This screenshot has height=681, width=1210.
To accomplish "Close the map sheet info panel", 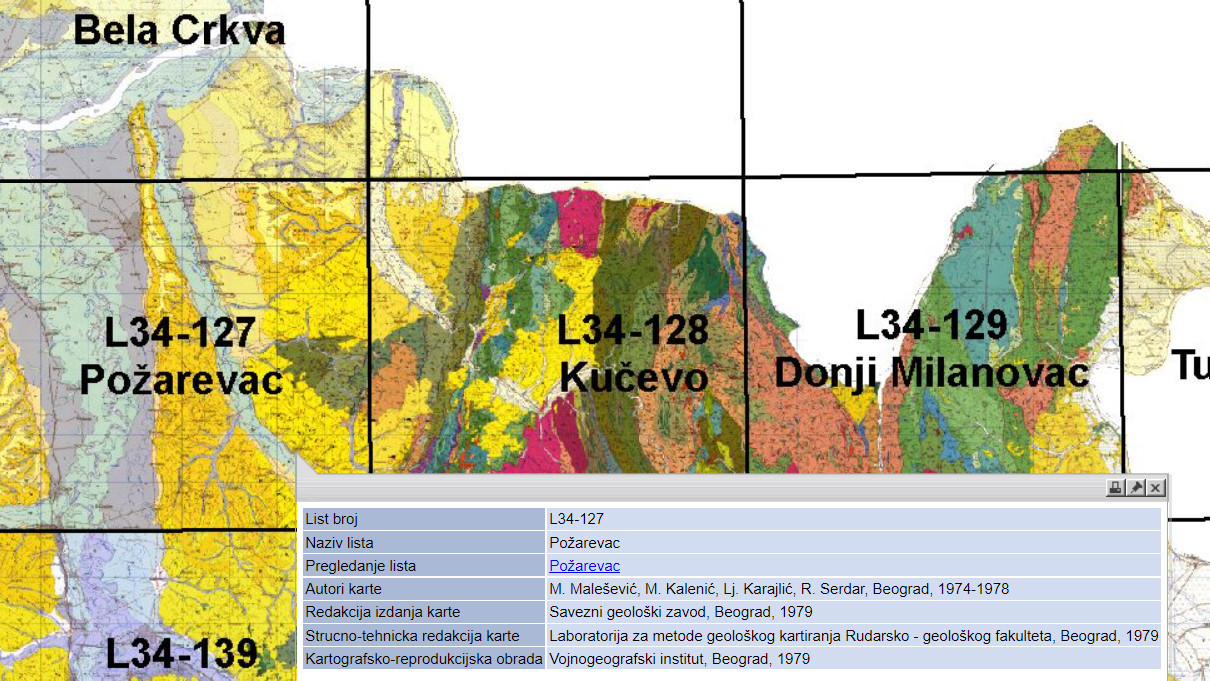I will [x=1155, y=488].
